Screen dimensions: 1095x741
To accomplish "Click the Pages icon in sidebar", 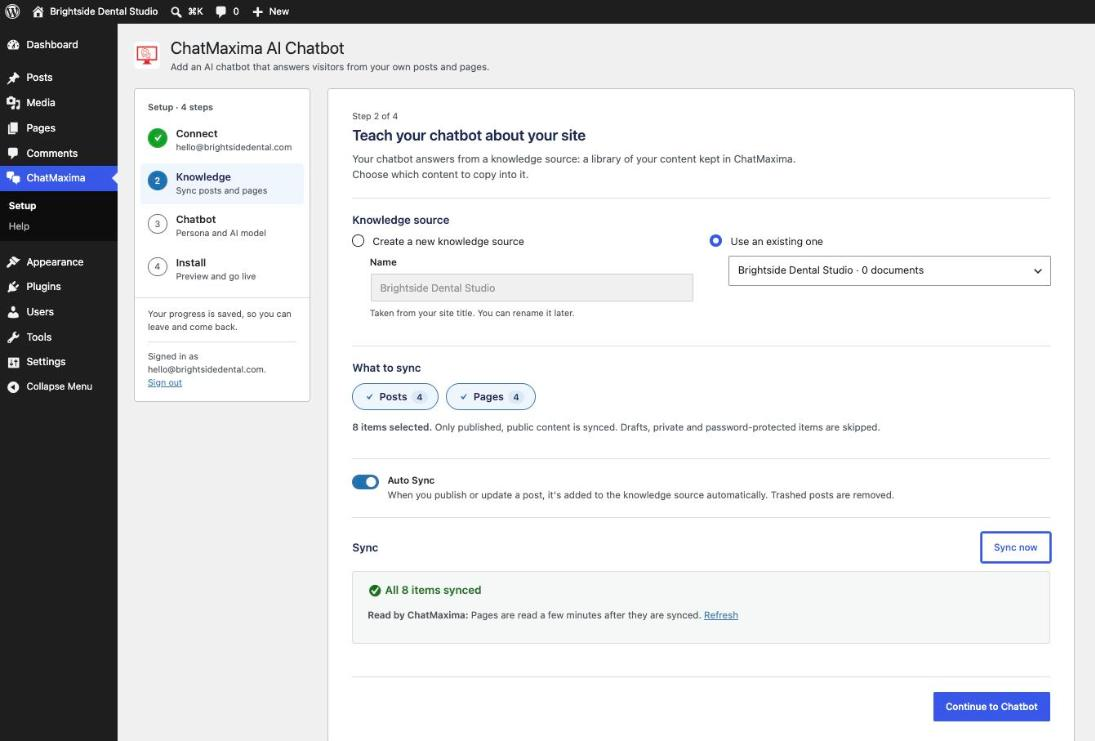I will click(13, 129).
